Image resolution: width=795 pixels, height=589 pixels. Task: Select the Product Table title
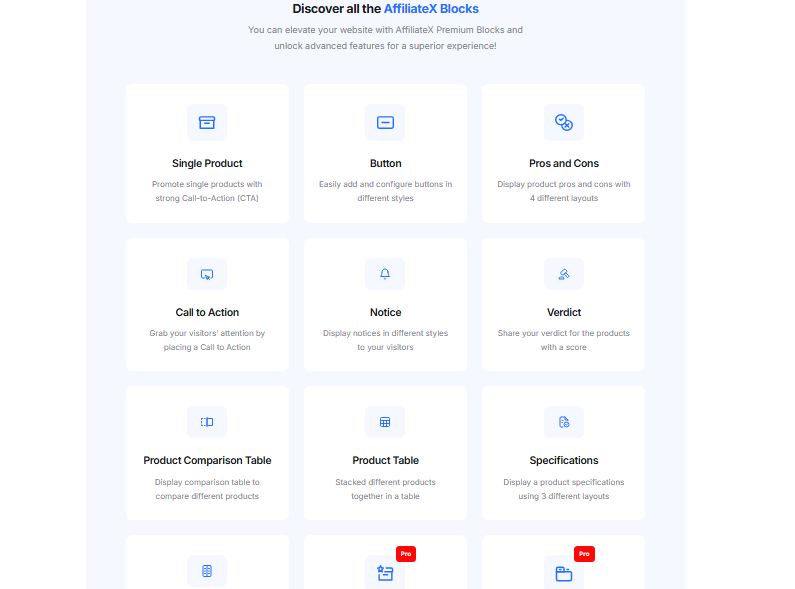pyautogui.click(x=385, y=460)
